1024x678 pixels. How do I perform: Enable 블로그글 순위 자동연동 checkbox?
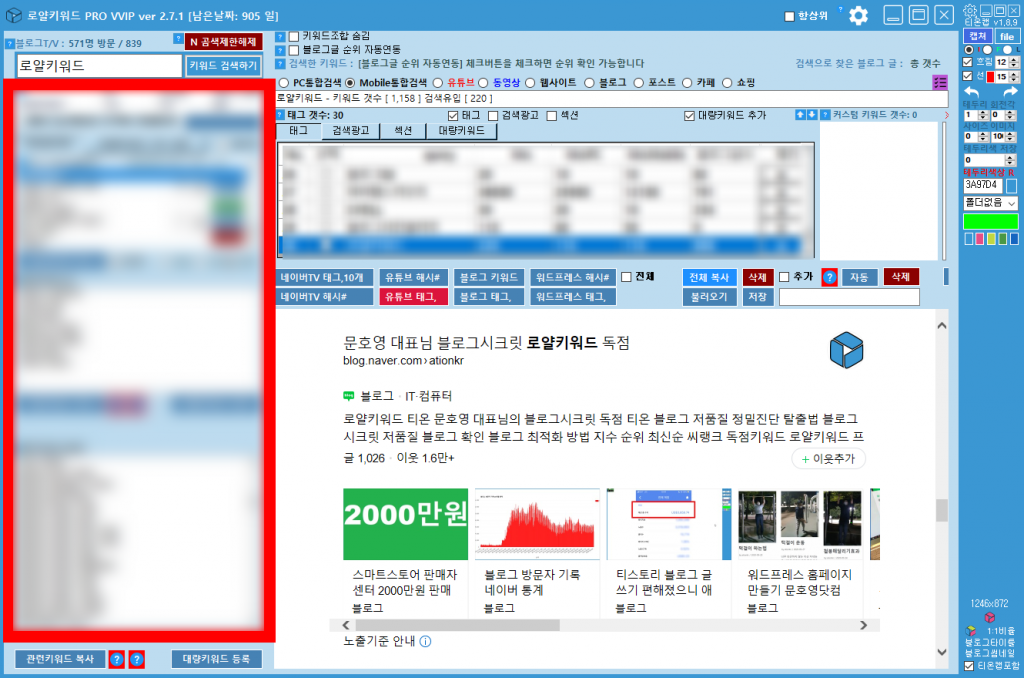pos(294,50)
